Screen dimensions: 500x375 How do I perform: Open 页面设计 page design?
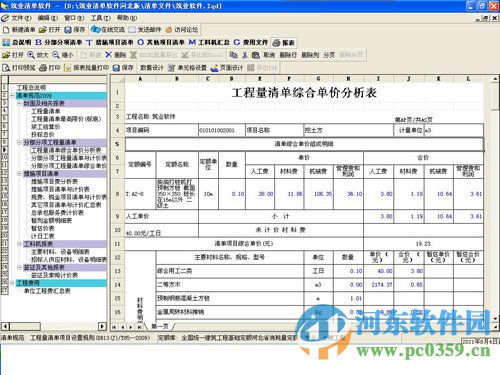tap(227, 68)
